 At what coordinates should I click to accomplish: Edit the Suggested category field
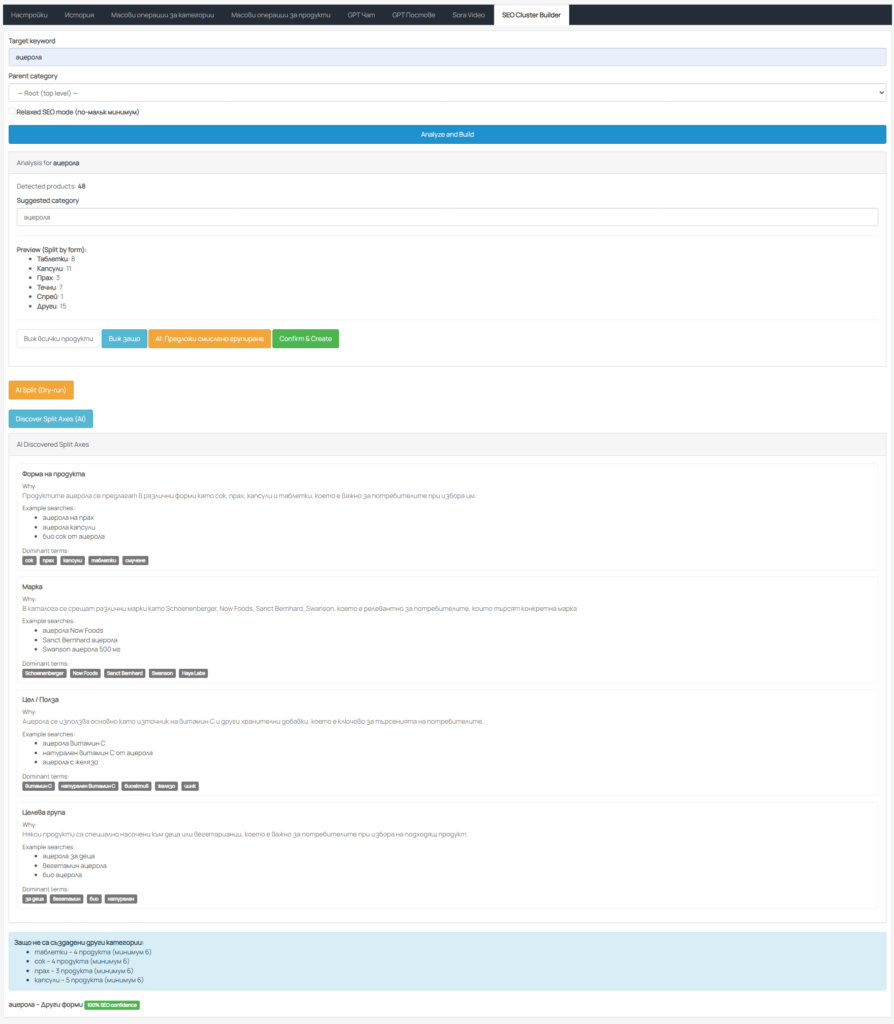click(447, 217)
